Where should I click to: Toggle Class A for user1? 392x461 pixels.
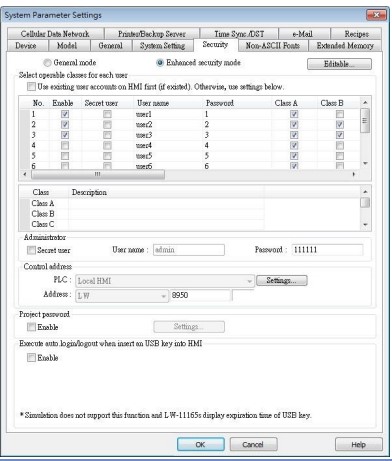(294, 114)
